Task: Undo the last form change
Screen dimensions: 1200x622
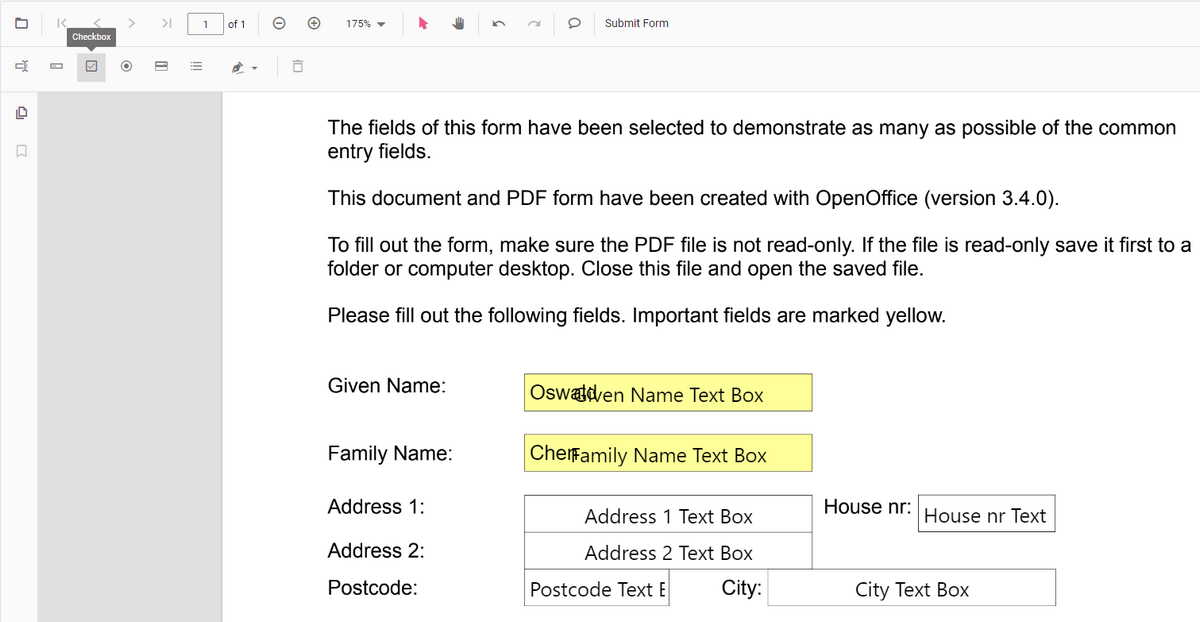Action: [497, 22]
